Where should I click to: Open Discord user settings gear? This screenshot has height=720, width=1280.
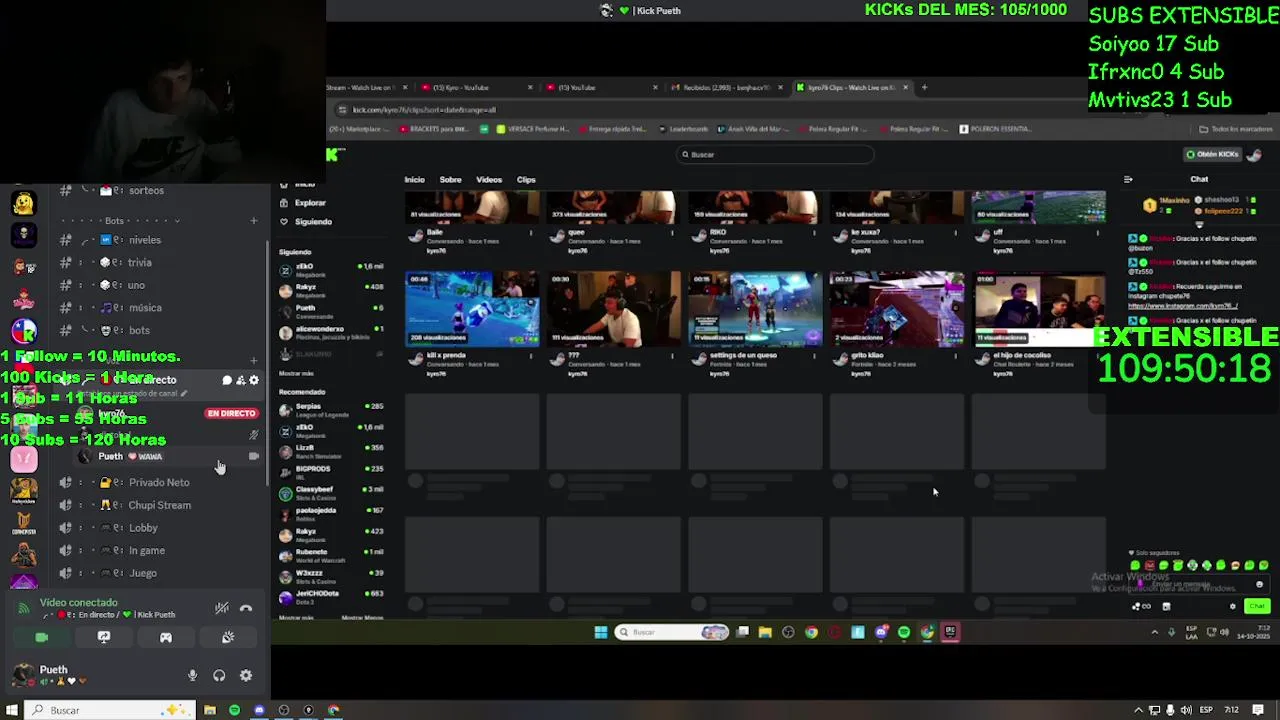pos(246,676)
